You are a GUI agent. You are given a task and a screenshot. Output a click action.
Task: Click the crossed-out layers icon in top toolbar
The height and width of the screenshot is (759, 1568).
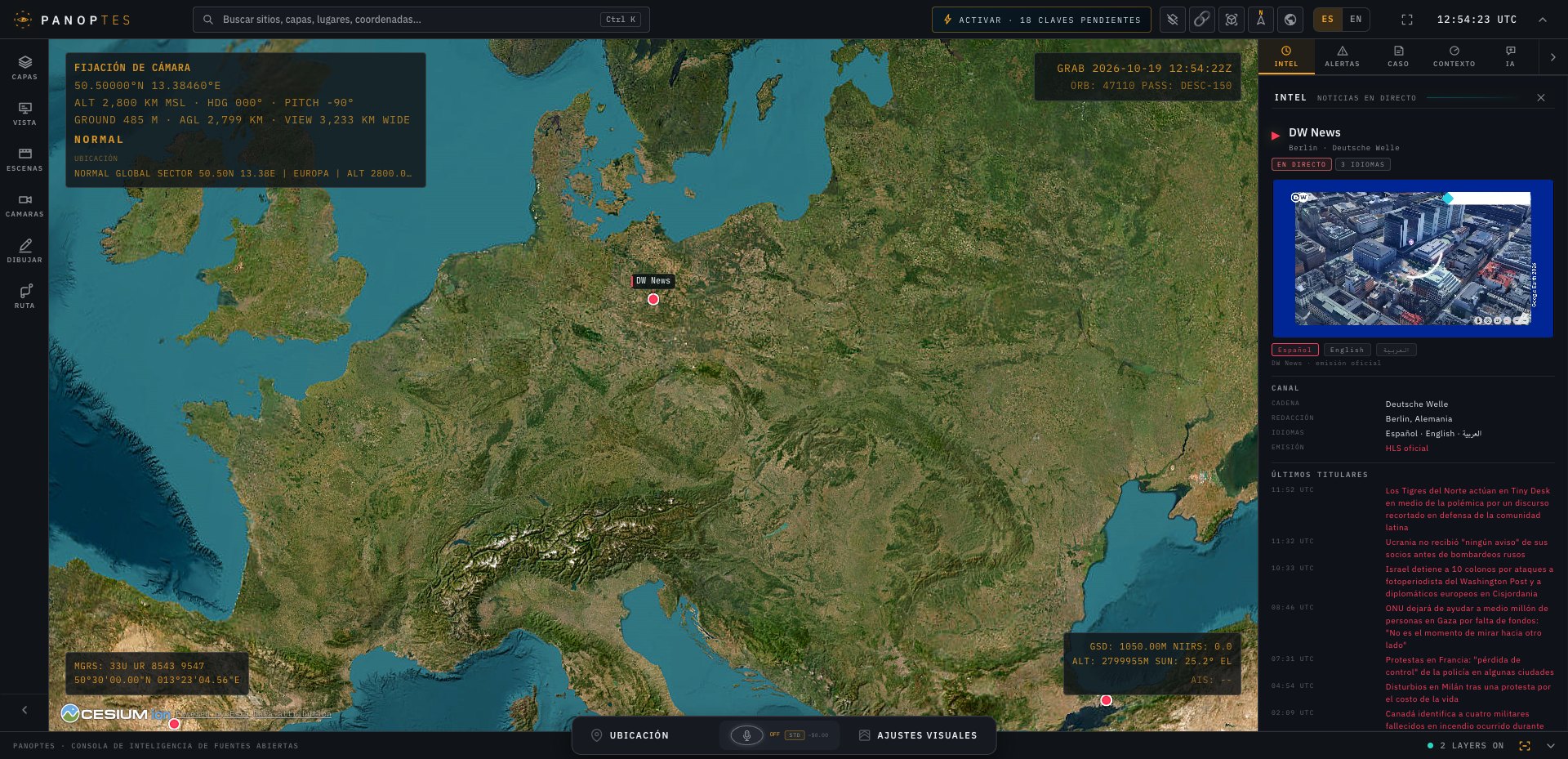click(1173, 20)
